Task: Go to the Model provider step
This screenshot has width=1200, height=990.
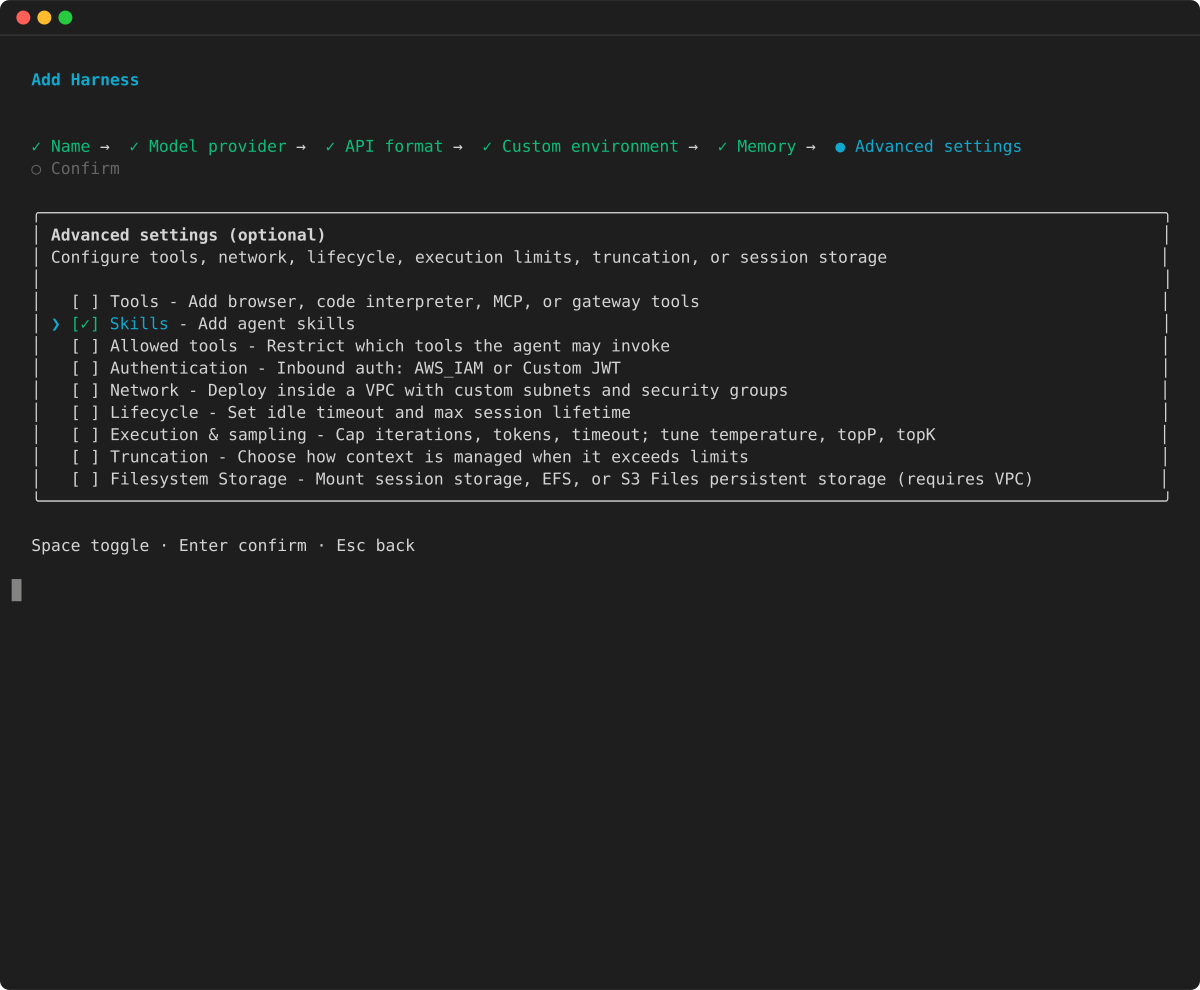Action: pos(217,146)
